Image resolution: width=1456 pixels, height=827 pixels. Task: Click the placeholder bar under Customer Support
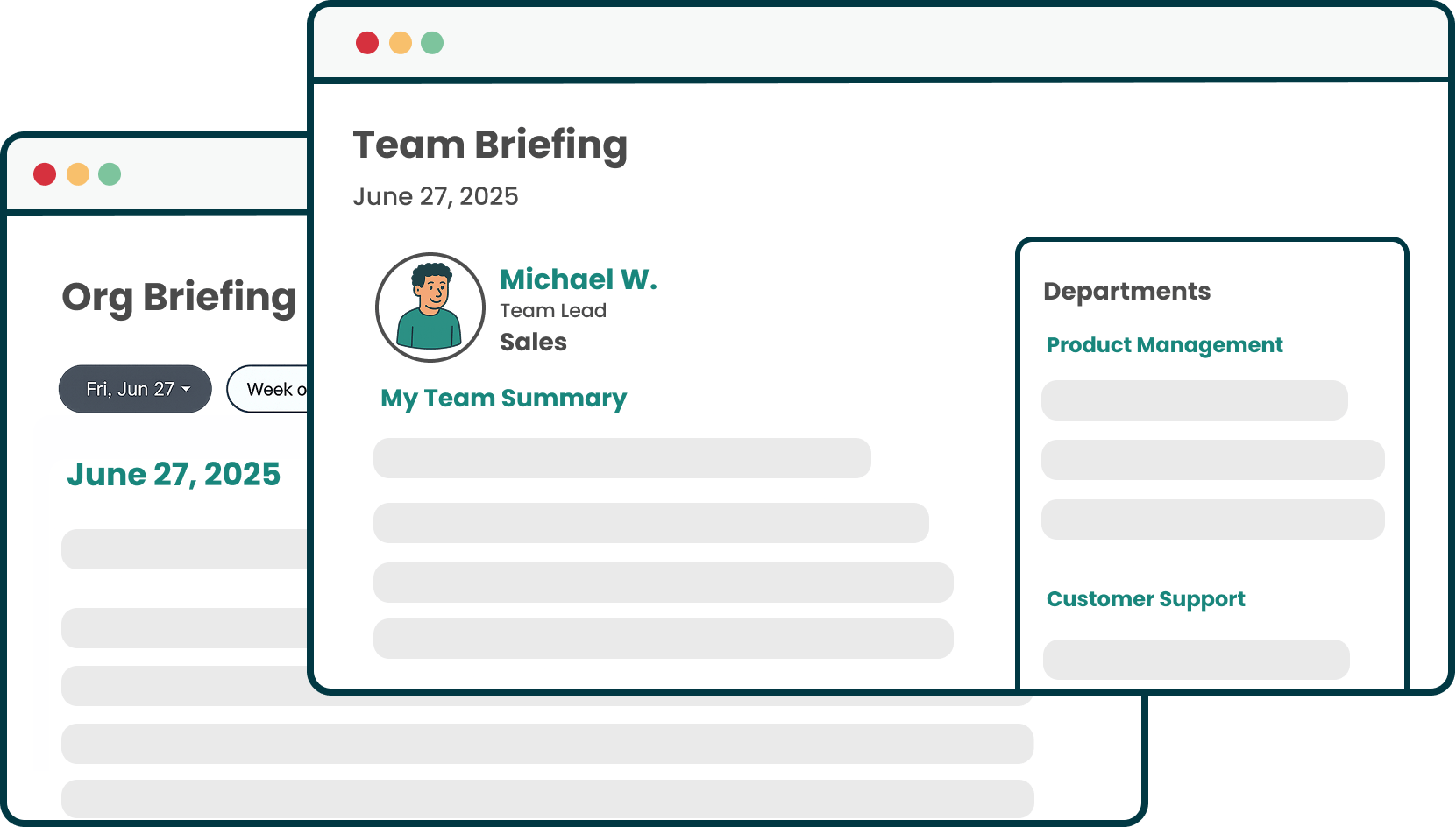(x=1196, y=659)
